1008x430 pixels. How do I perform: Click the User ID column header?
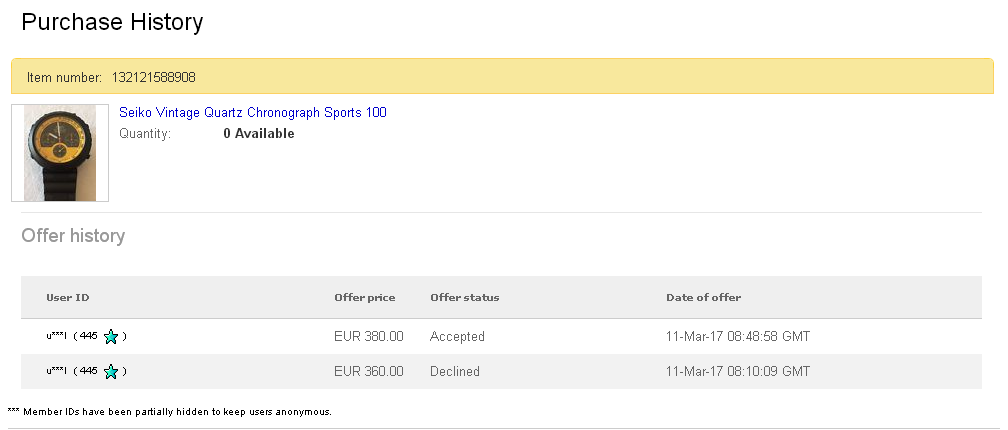(x=68, y=298)
